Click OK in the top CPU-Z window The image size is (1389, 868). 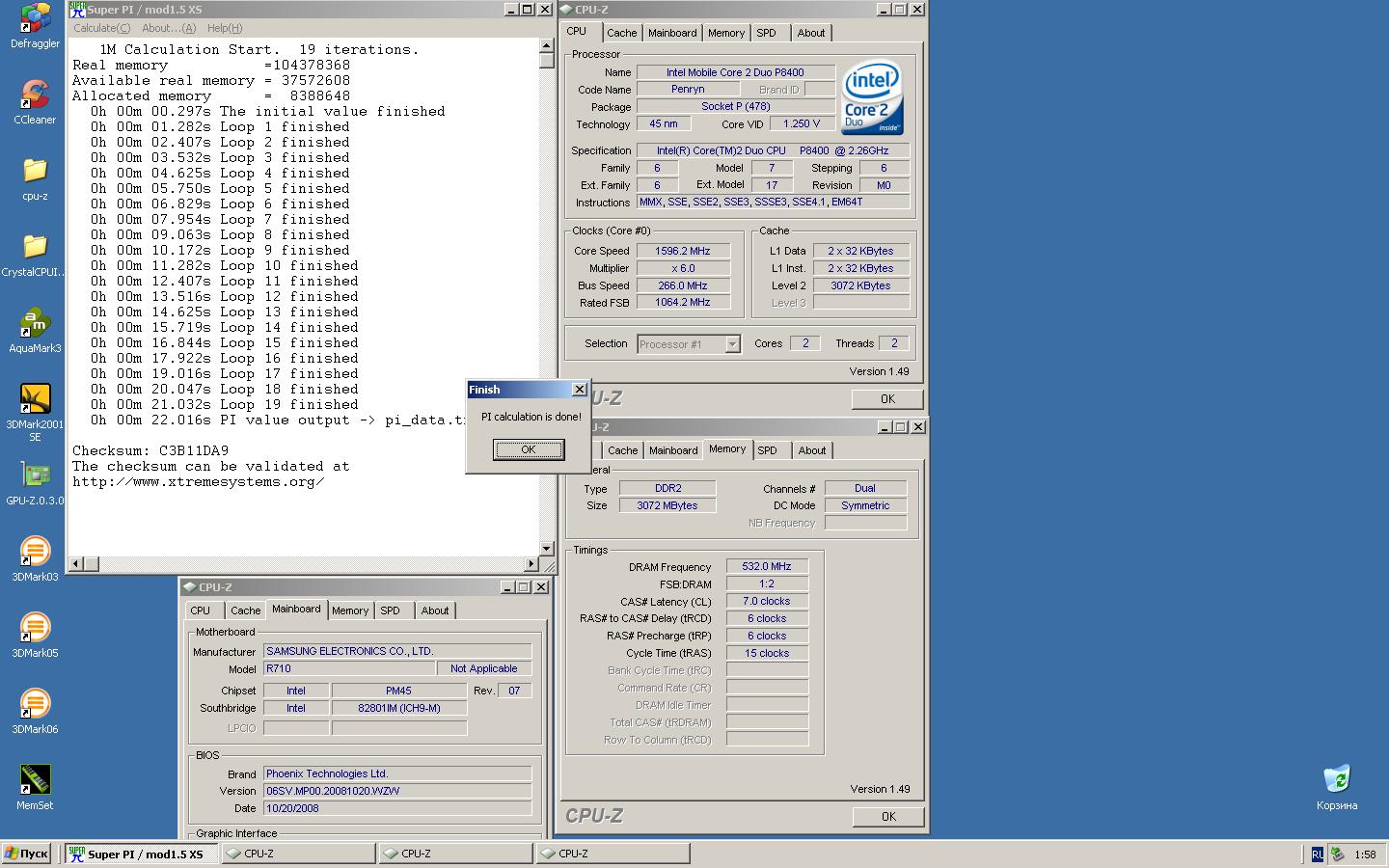[x=887, y=398]
